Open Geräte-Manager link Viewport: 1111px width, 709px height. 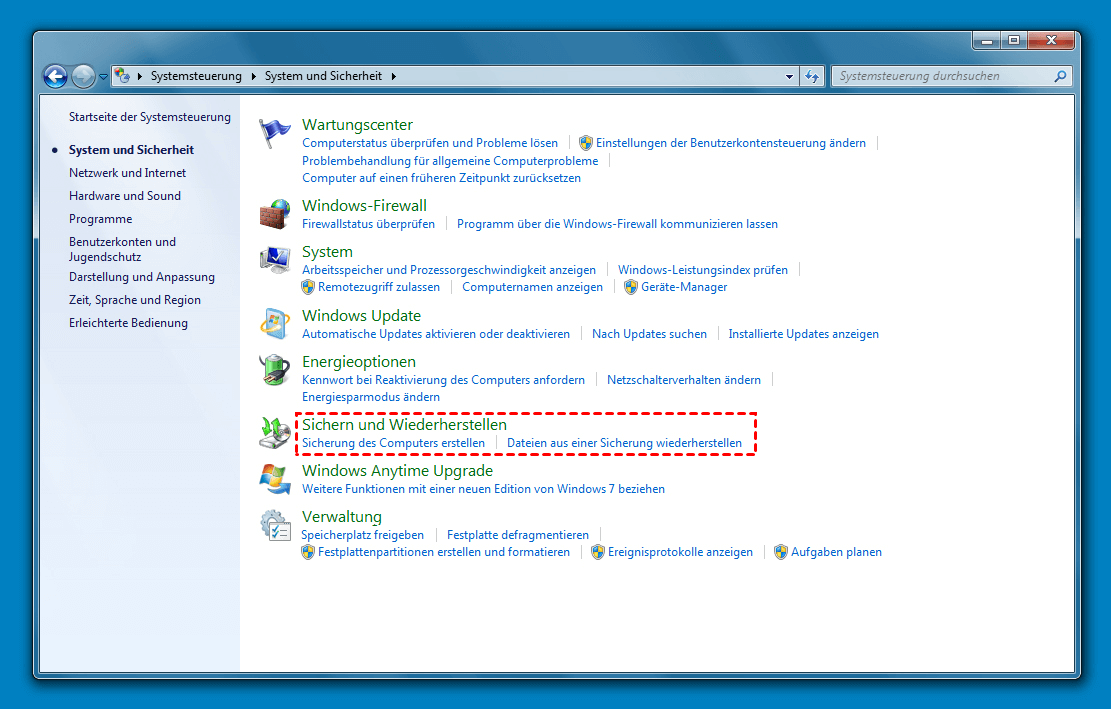coord(684,287)
